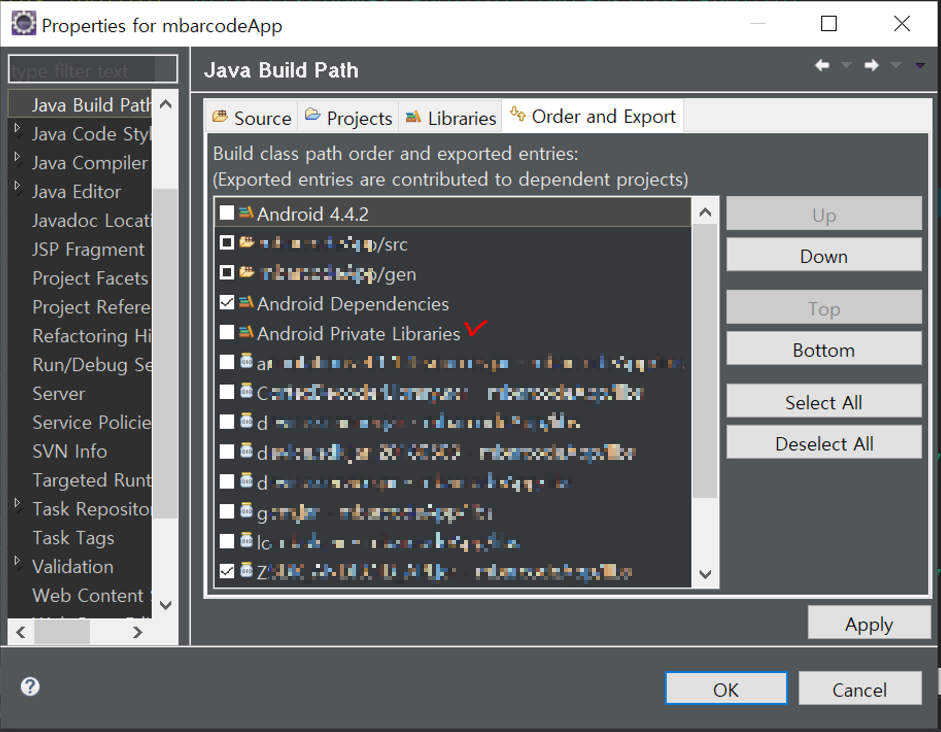941x732 pixels.
Task: Click the Android Dependencies library icon
Action: coord(245,302)
